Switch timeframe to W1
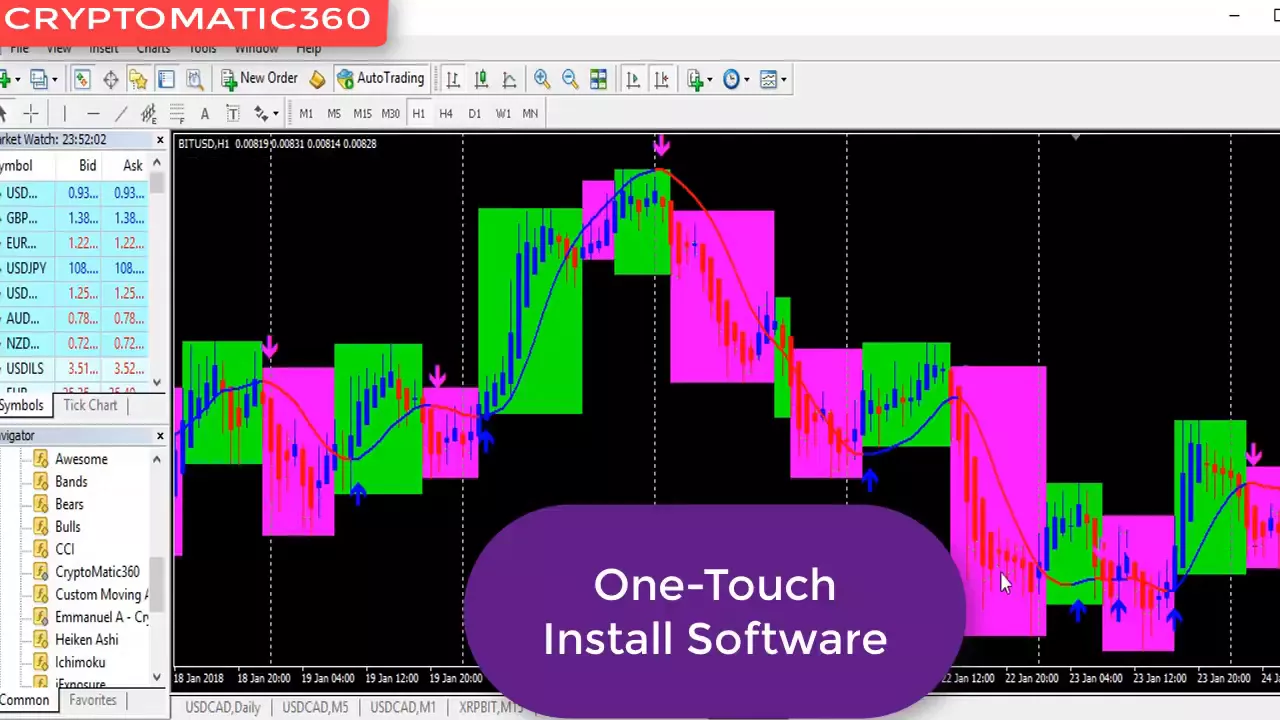Viewport: 1280px width, 720px height. [503, 113]
